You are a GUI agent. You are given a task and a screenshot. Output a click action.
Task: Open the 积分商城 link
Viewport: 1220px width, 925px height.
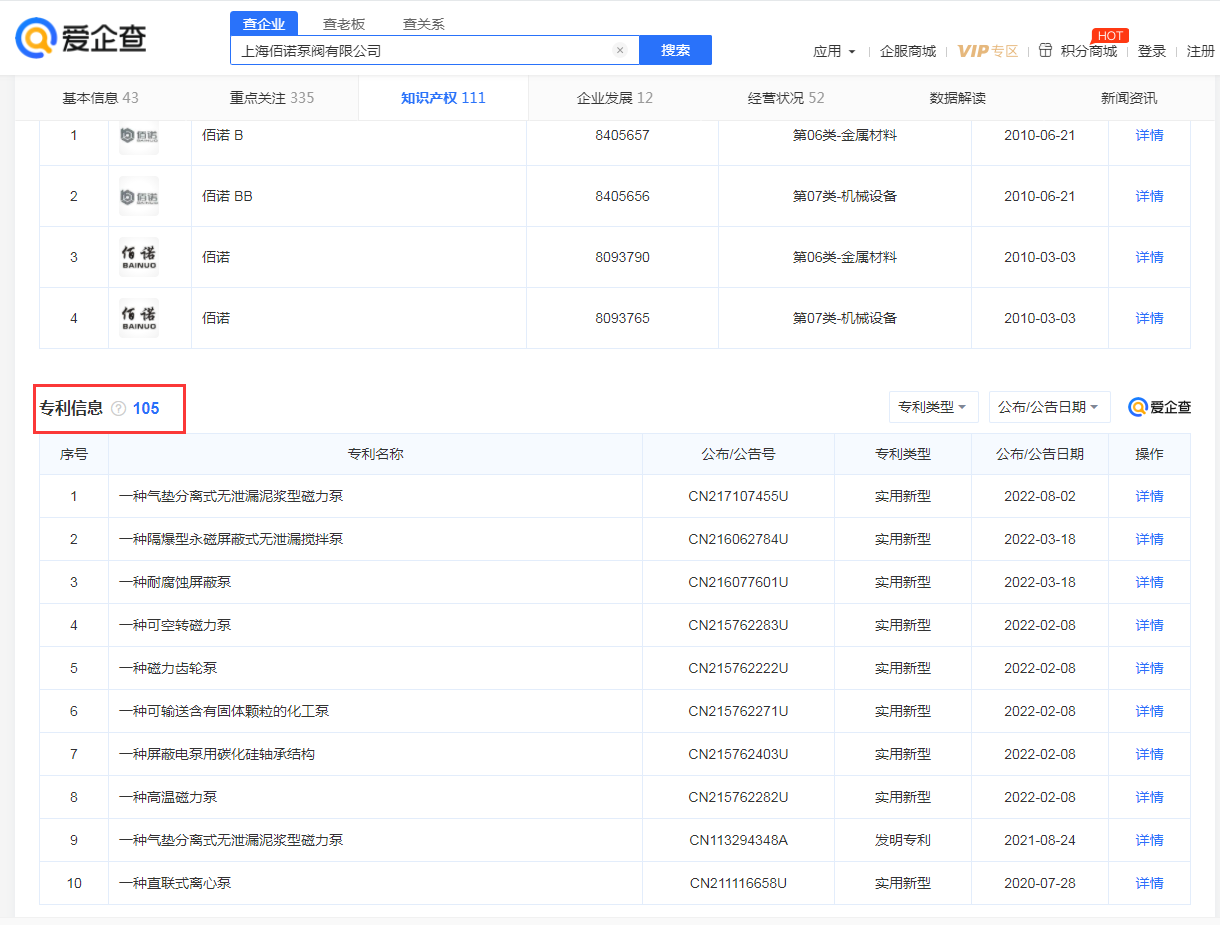[x=1089, y=51]
